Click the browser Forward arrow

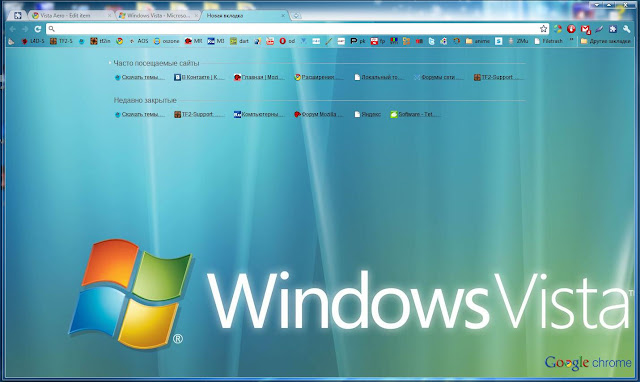(x=25, y=29)
